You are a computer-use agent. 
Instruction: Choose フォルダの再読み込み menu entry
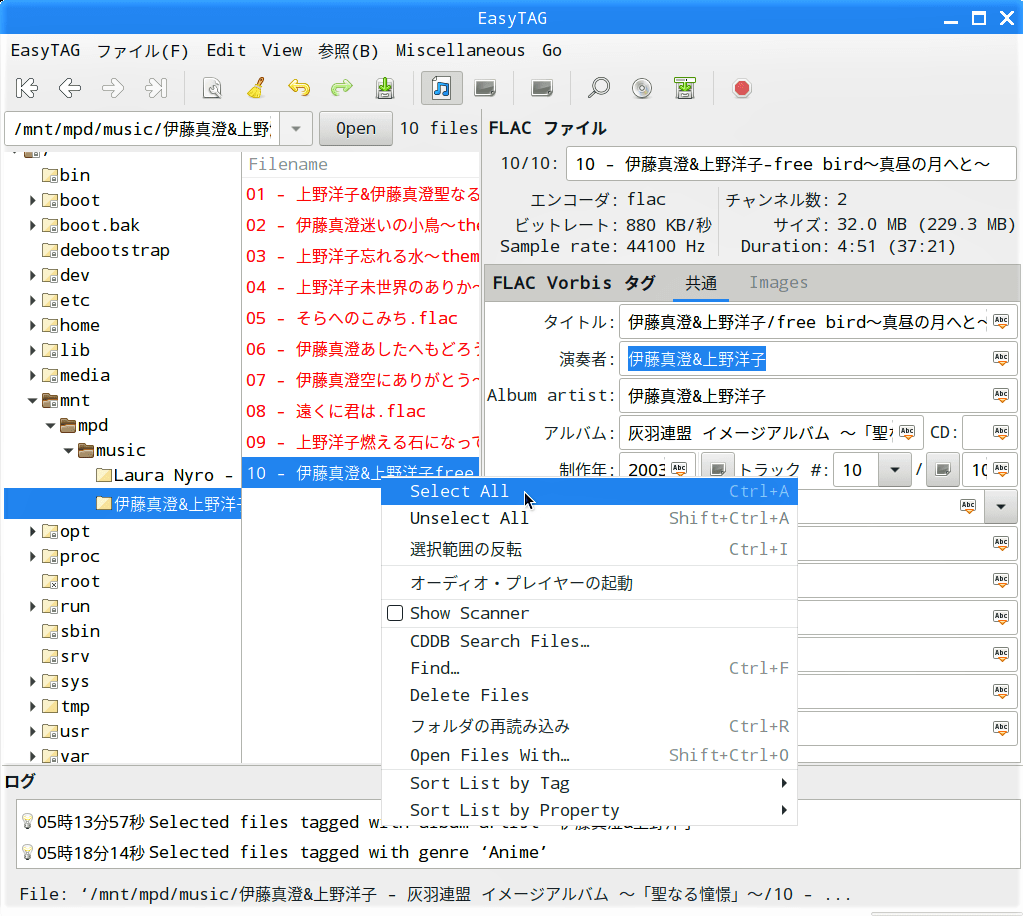[589, 726]
